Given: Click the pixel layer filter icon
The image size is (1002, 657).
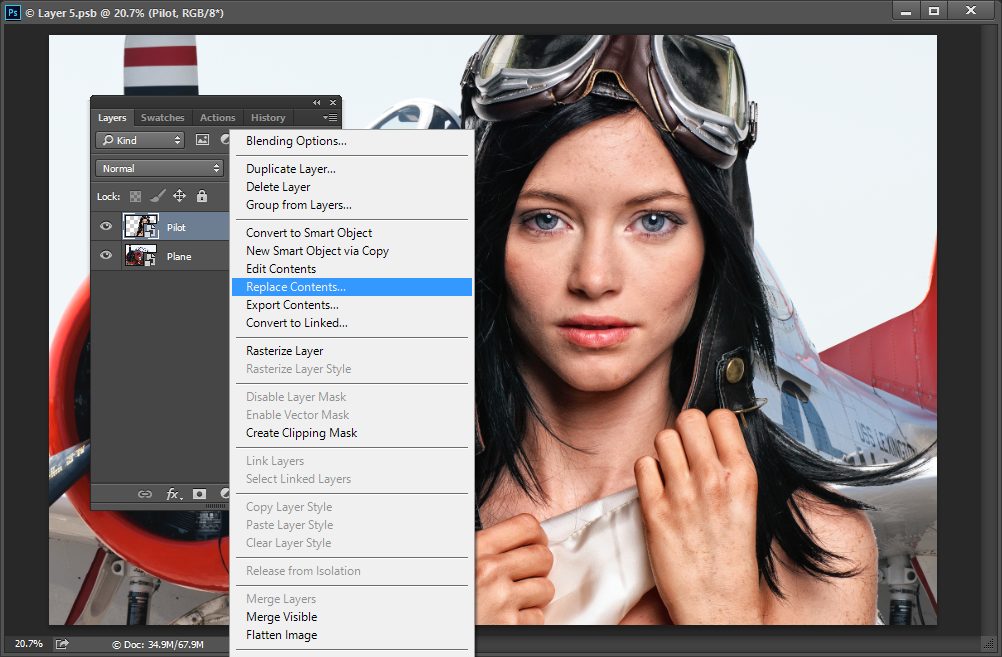Looking at the screenshot, I should pyautogui.click(x=202, y=140).
